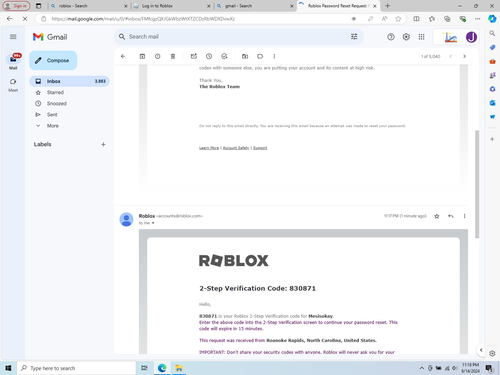The width and height of the screenshot is (500, 375).
Task: Add app to Edge sidebar plus
Action: coord(492,139)
